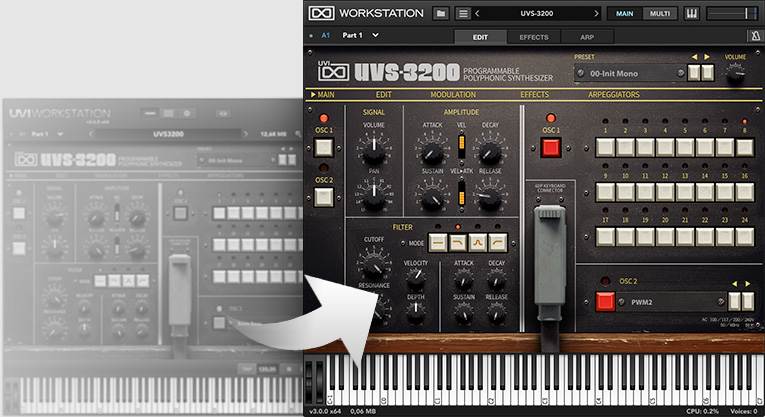This screenshot has height=417, width=765.
Task: Select the high-pass filter mode button
Action: tap(498, 242)
